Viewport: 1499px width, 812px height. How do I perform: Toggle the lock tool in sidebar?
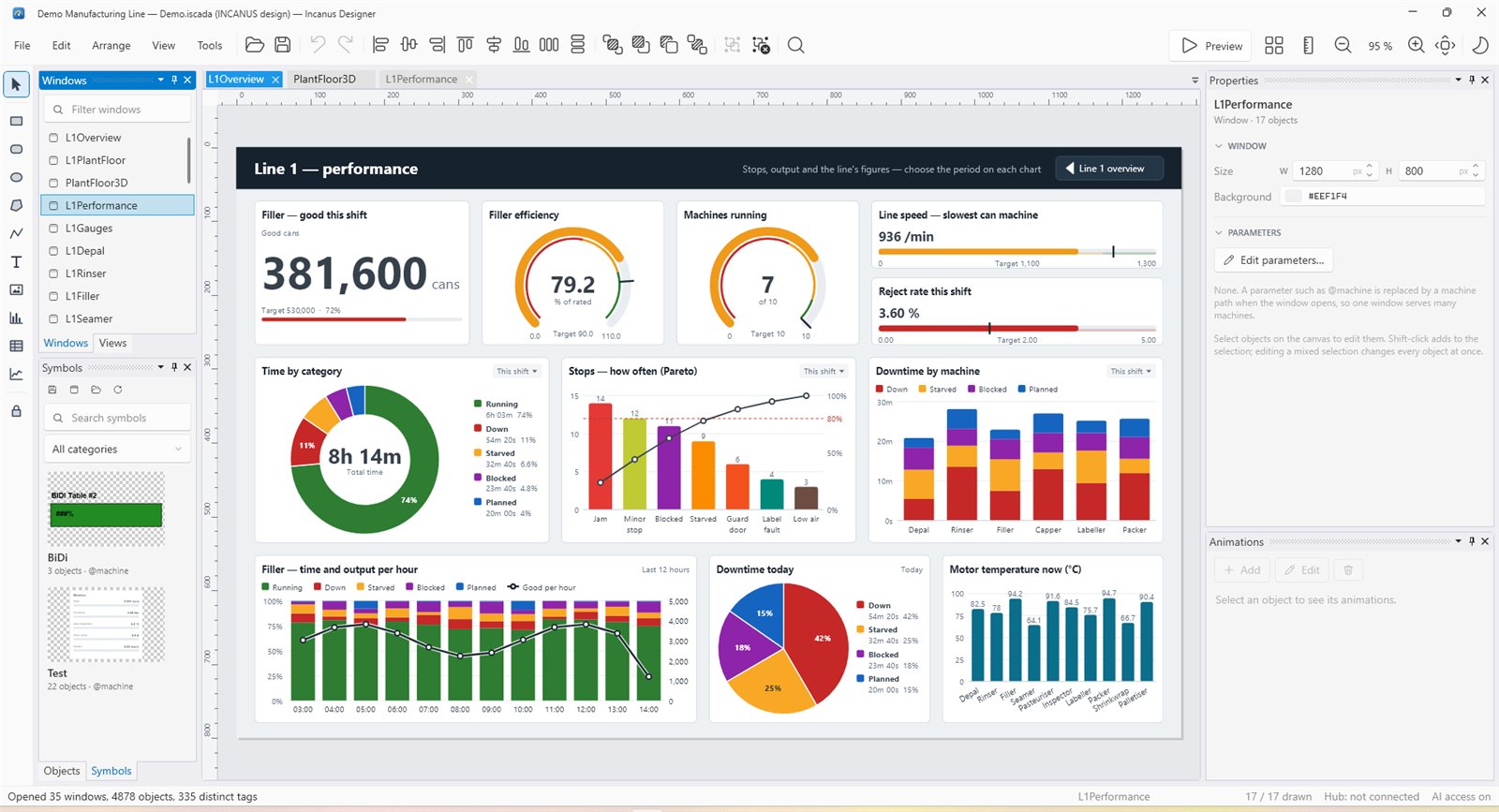tap(16, 411)
